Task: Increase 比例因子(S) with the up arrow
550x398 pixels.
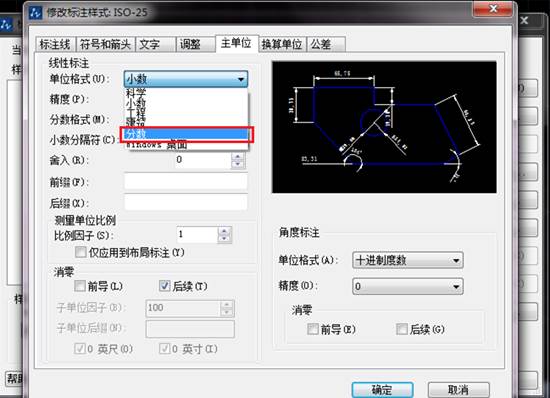Action: coord(224,231)
